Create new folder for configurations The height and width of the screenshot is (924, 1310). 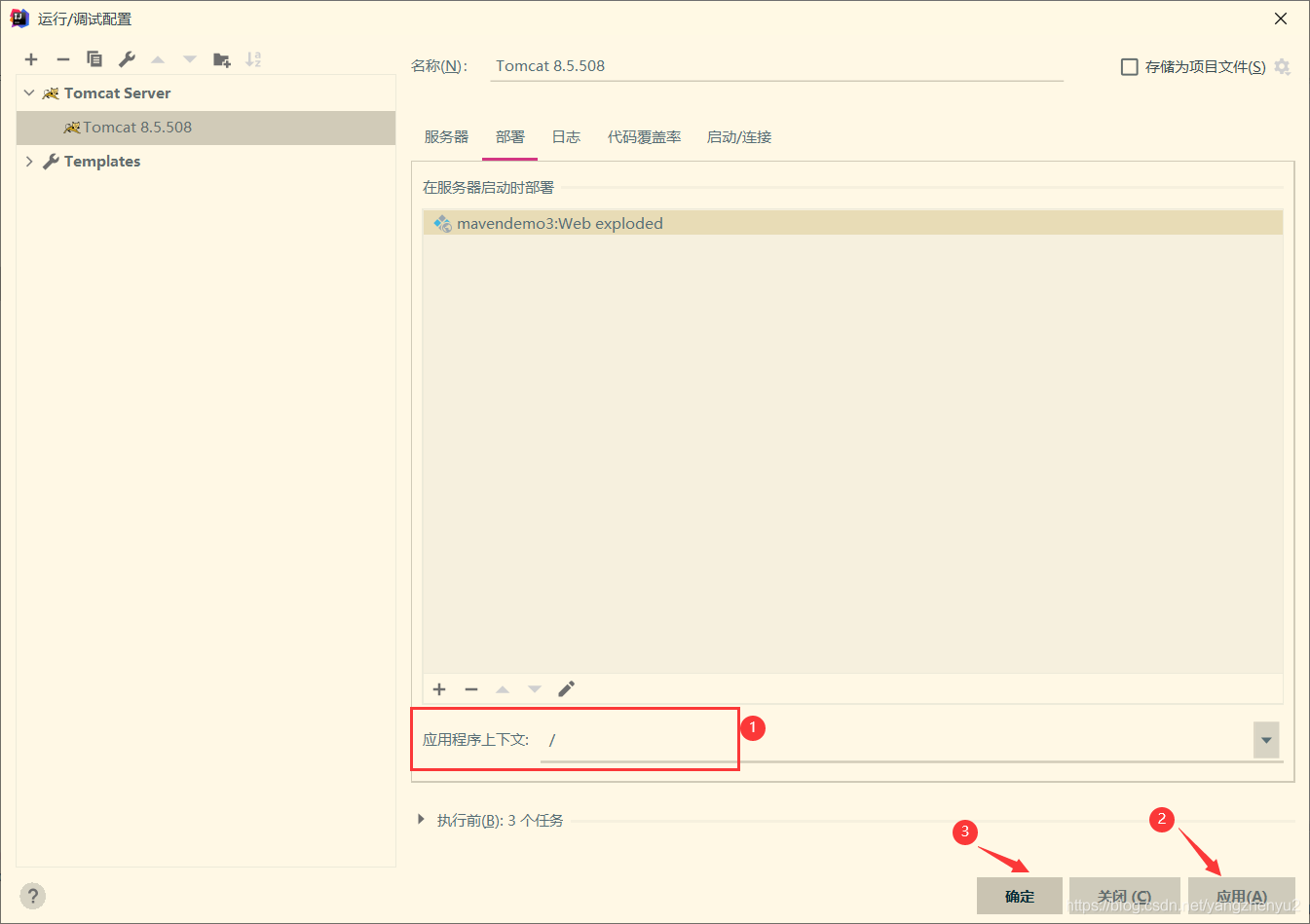(222, 59)
